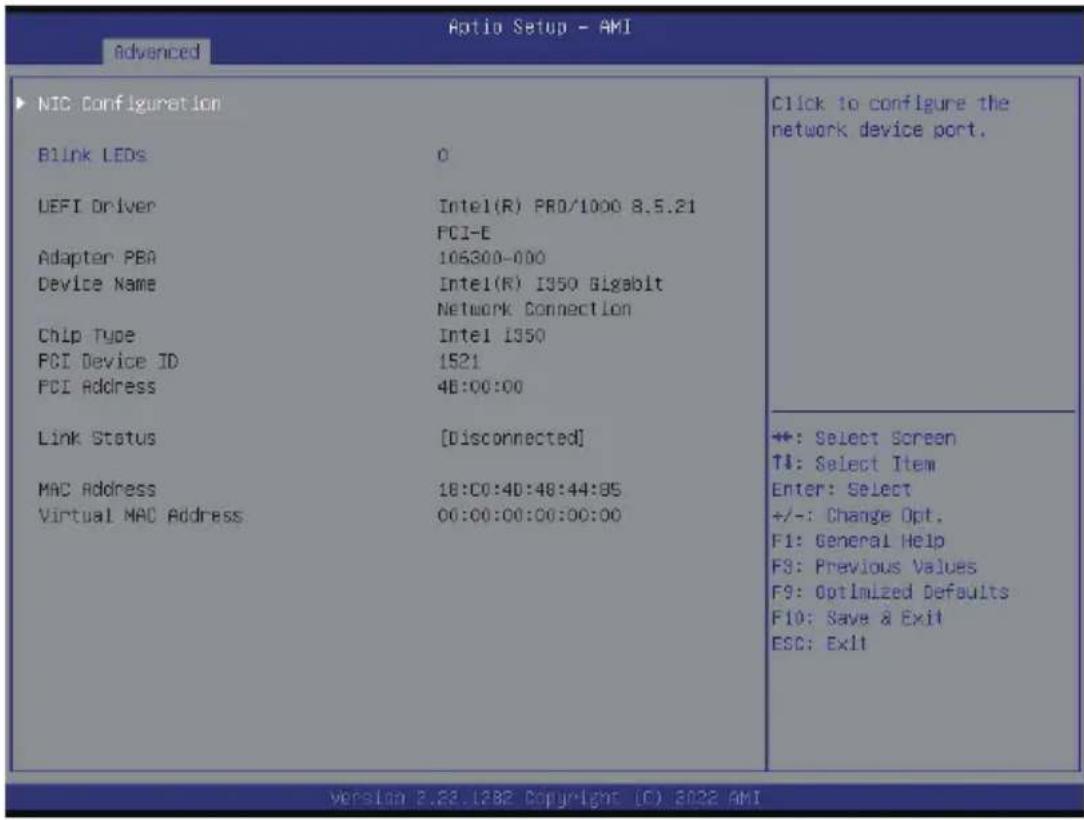The image size is (1084, 820).
Task: Click PCI Address value 4B:00:00
Action: [480, 386]
